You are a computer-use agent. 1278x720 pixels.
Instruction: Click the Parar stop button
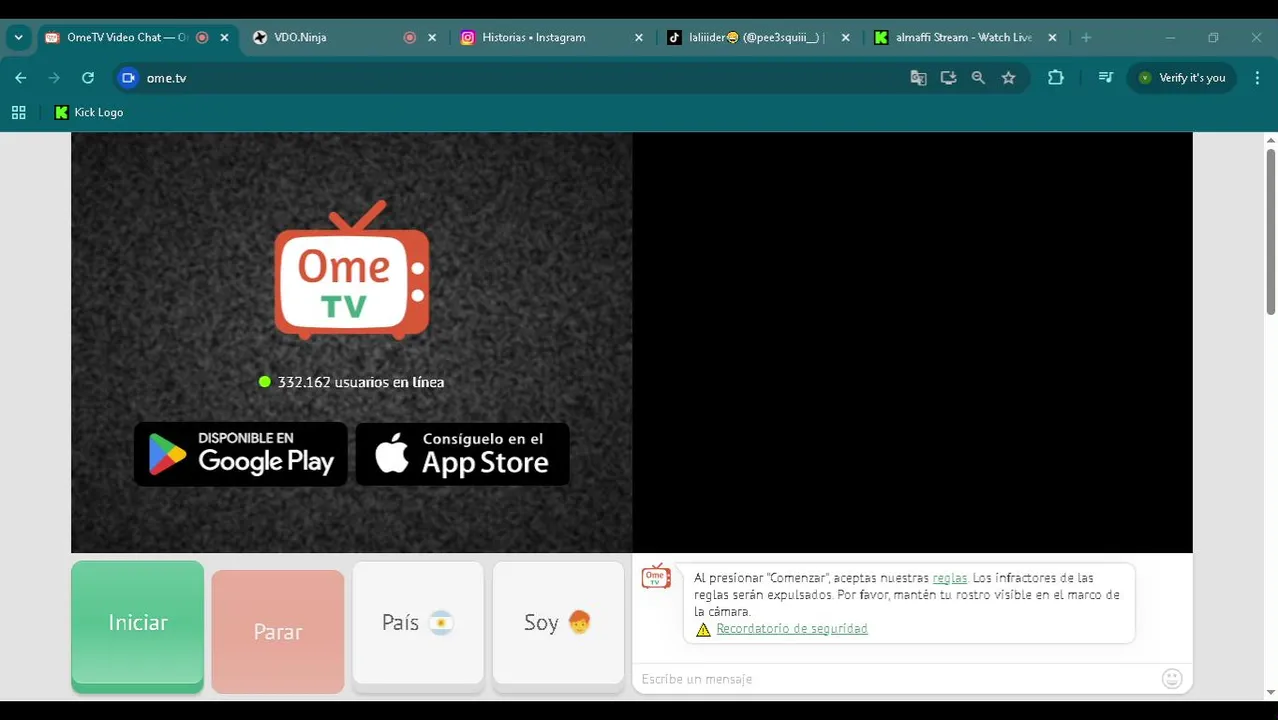(278, 631)
